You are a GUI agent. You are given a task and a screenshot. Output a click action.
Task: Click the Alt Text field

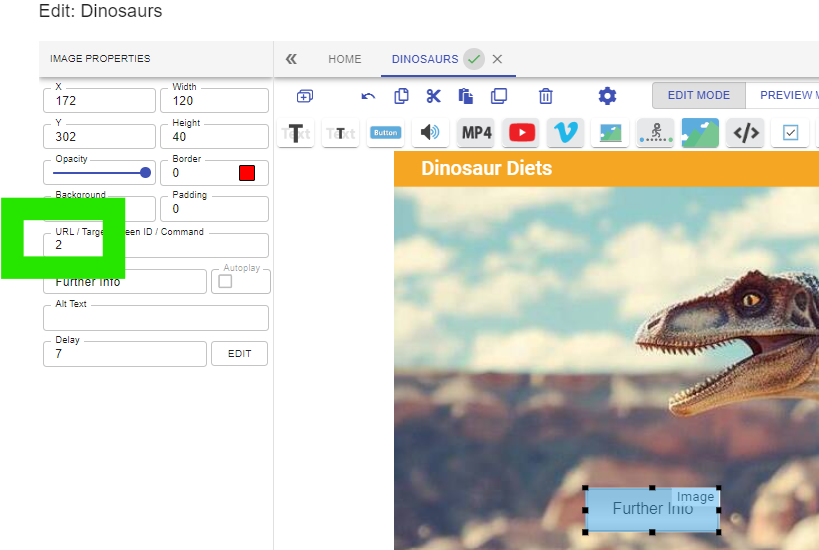(x=156, y=318)
